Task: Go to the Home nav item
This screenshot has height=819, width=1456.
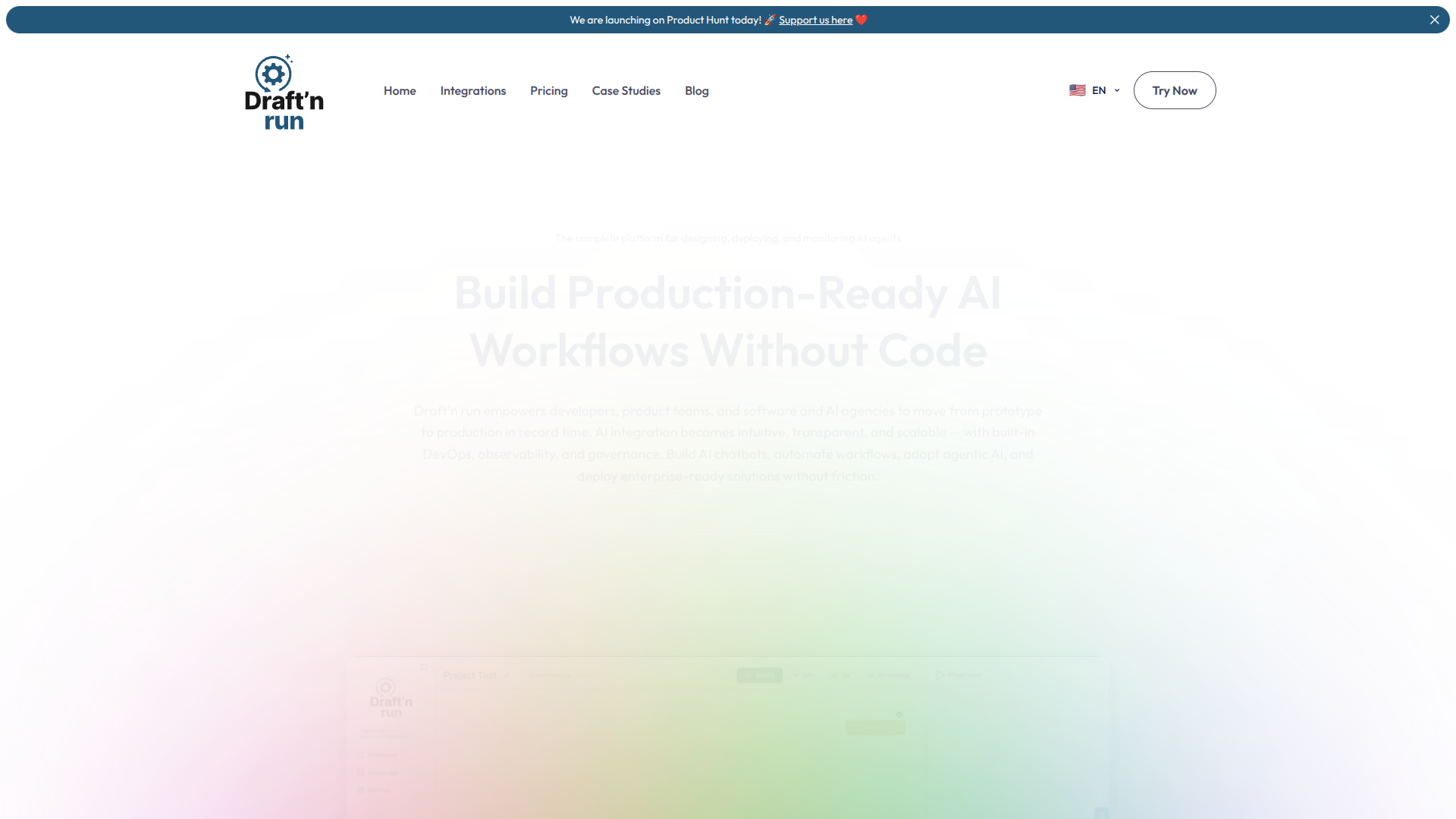Action: click(400, 90)
